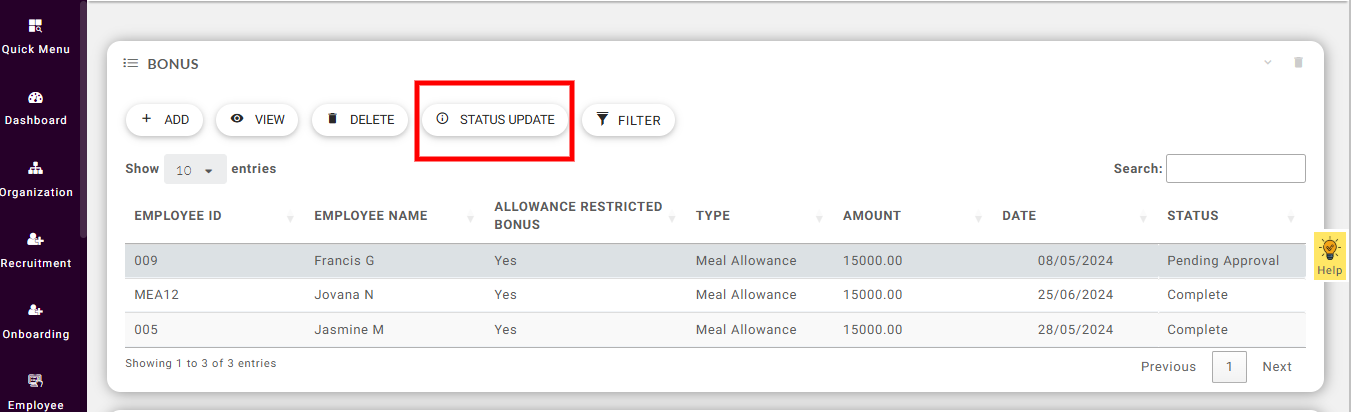Click the Add bonus button

164,120
